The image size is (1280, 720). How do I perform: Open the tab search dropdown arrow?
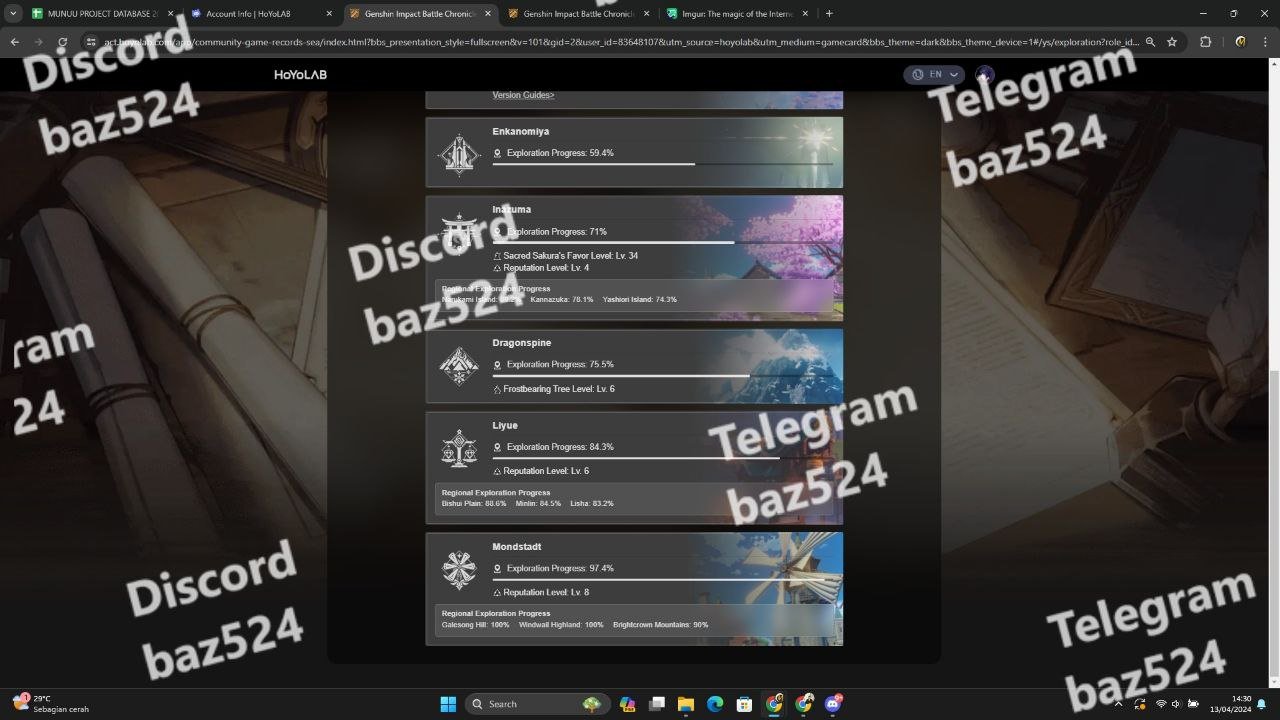click(x=14, y=14)
